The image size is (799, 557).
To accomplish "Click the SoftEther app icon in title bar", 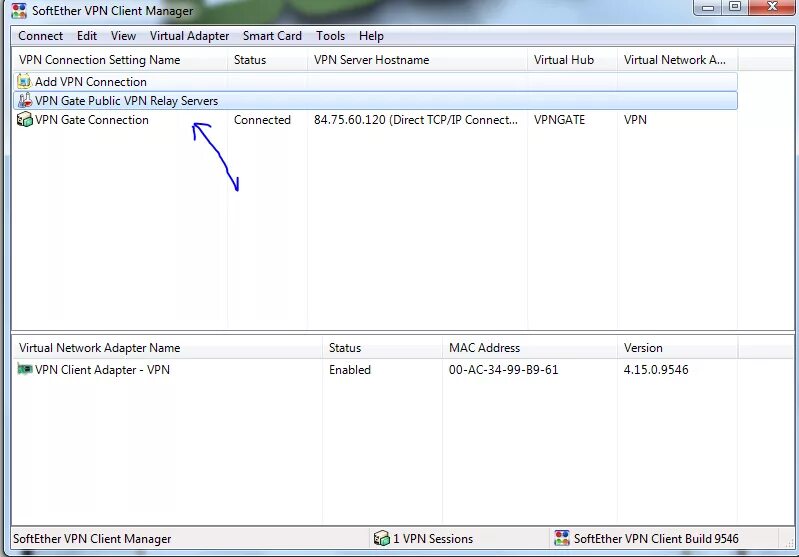I will pyautogui.click(x=19, y=11).
